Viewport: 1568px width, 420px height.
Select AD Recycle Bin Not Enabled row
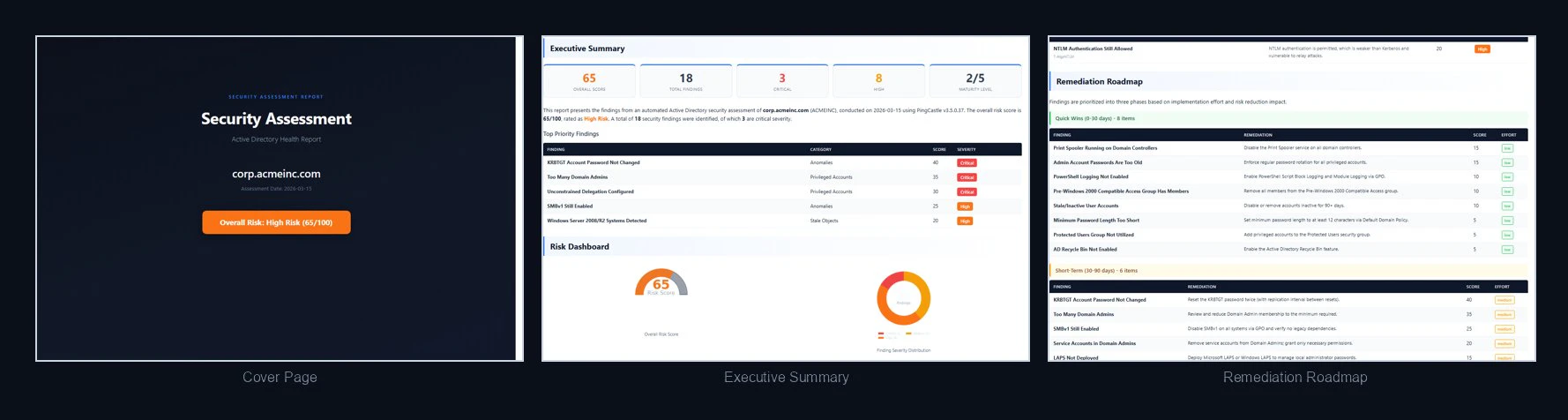pos(1288,250)
